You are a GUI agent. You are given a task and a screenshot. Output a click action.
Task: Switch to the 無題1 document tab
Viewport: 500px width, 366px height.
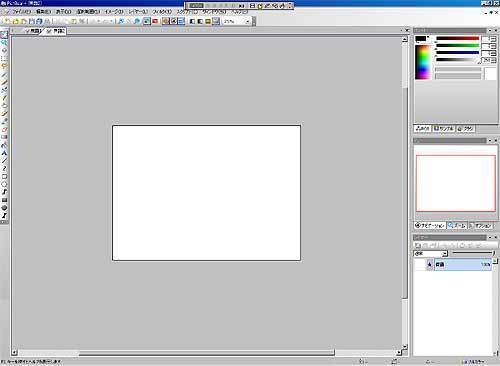[x=33, y=31]
